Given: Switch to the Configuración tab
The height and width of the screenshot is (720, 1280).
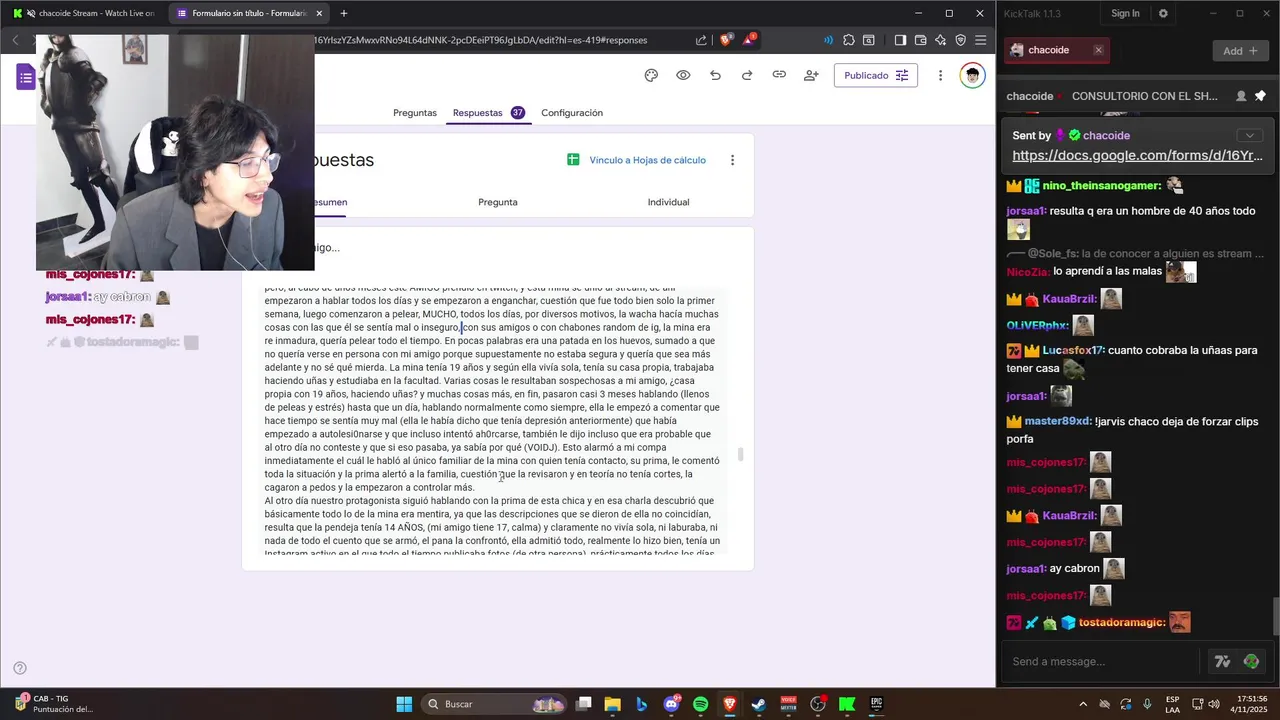Looking at the screenshot, I should (x=572, y=113).
